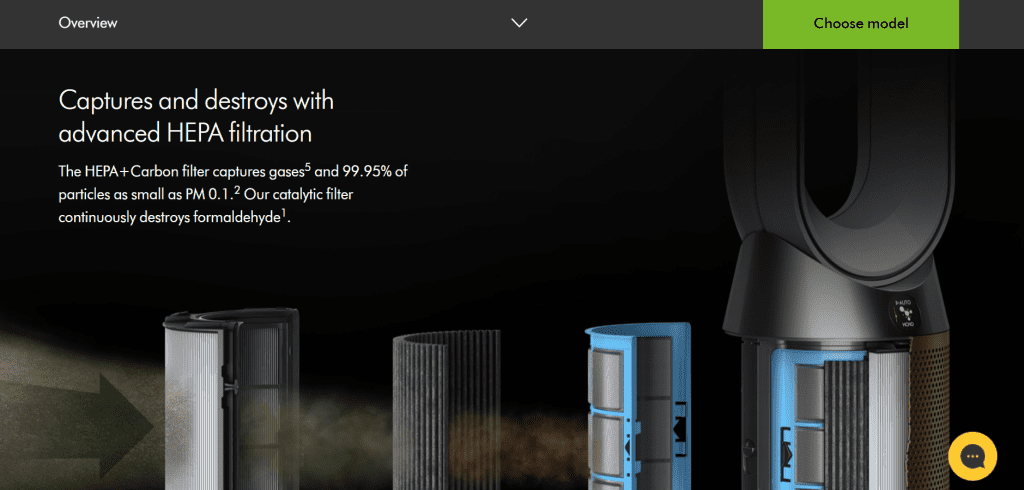Click footnote 5 after "captures gases"

point(308,168)
